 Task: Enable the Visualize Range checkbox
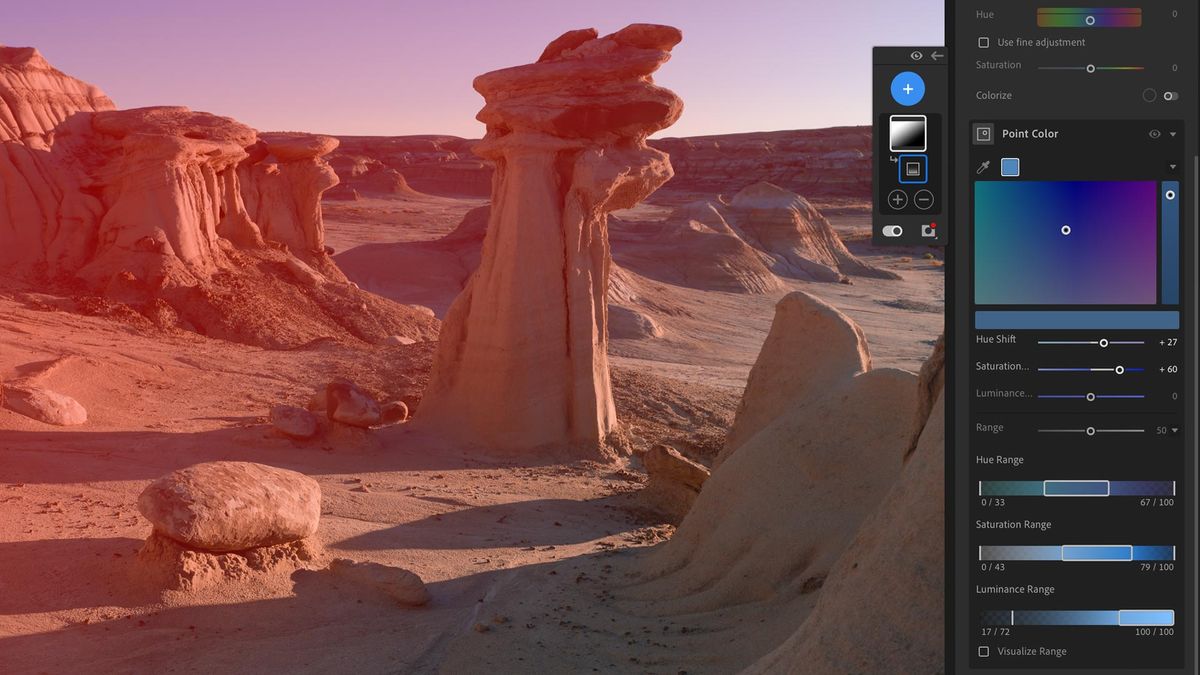[x=983, y=651]
